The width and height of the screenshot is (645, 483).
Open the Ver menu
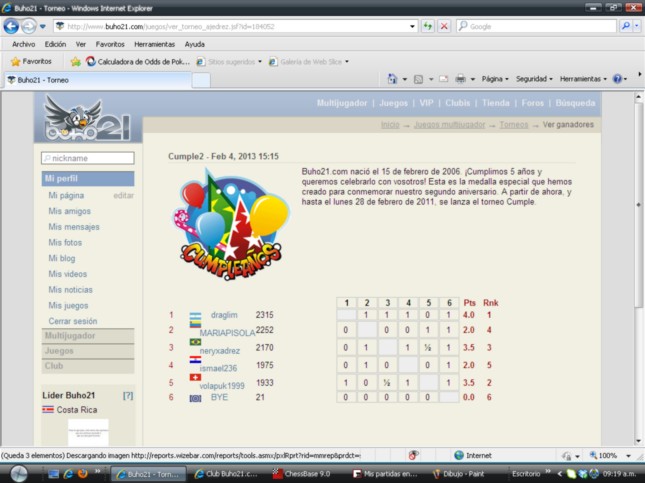point(81,44)
